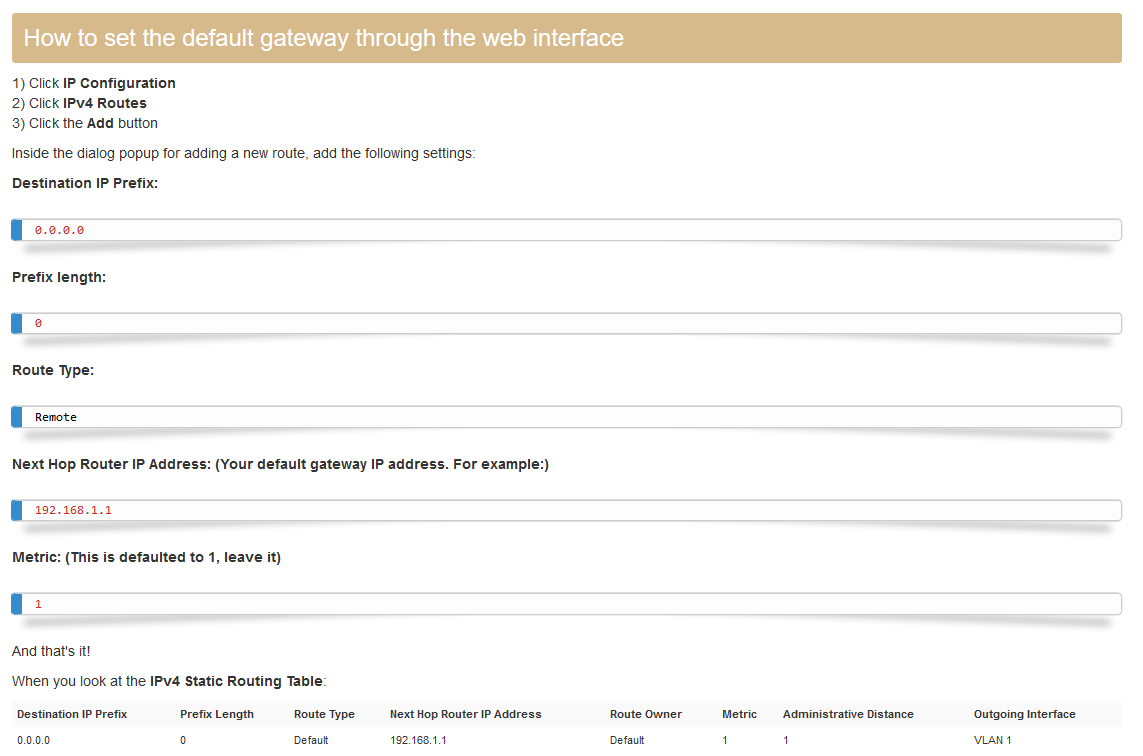Click the "Outgoing Interface" column header

coord(1024,714)
